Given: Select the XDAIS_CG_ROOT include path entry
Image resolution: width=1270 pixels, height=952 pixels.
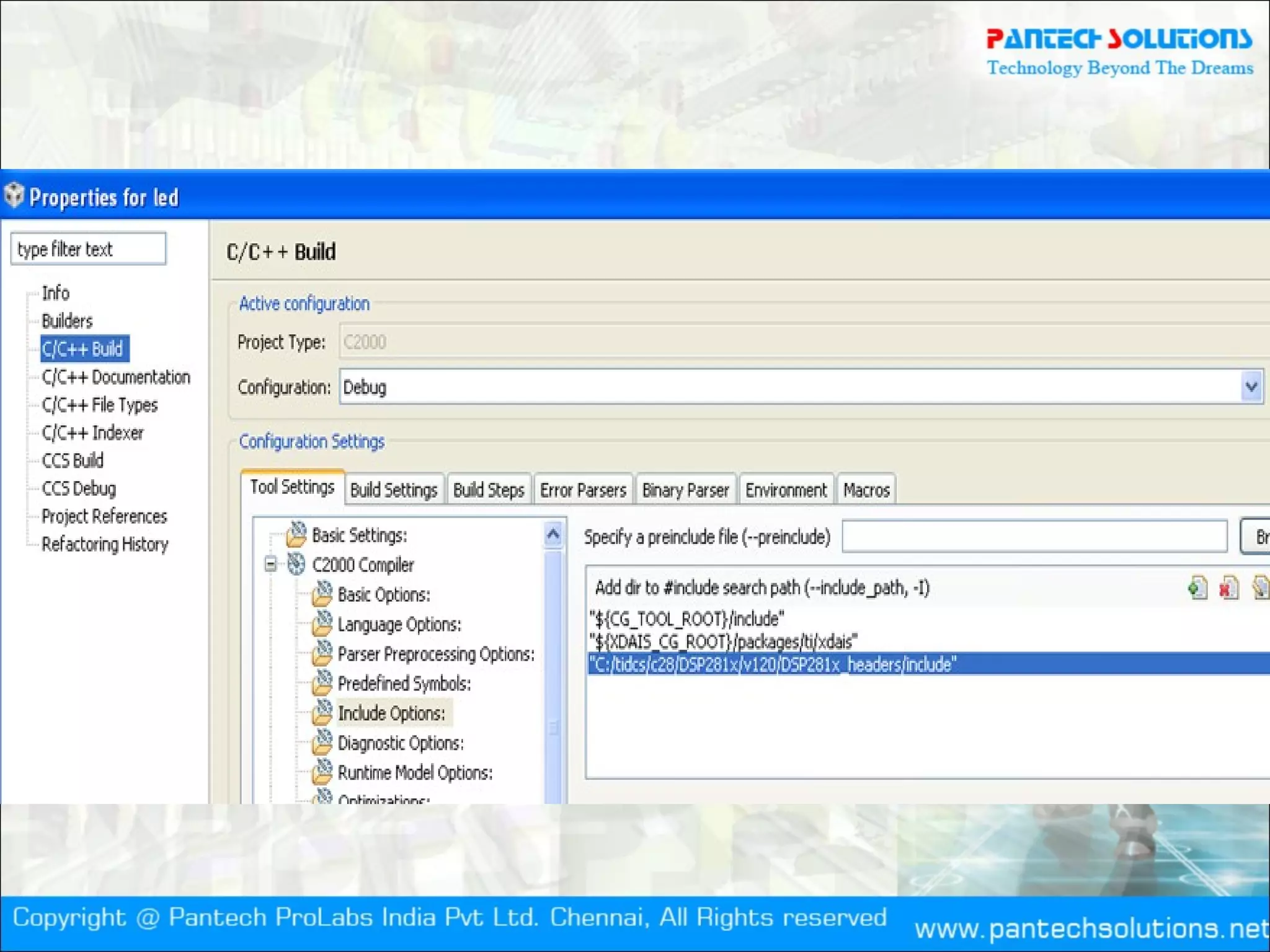Looking at the screenshot, I should 723,641.
